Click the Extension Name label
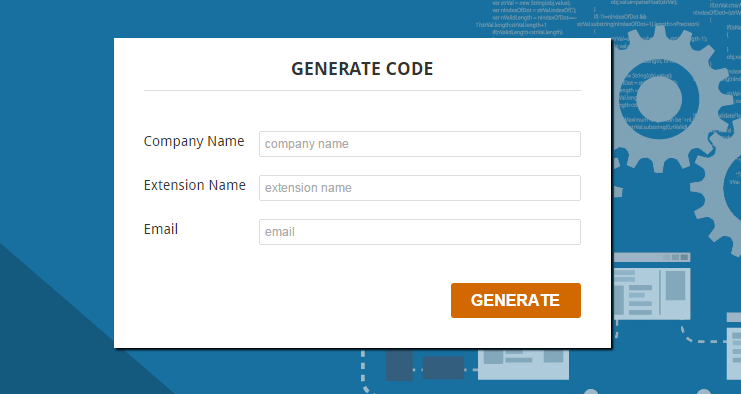 point(195,185)
